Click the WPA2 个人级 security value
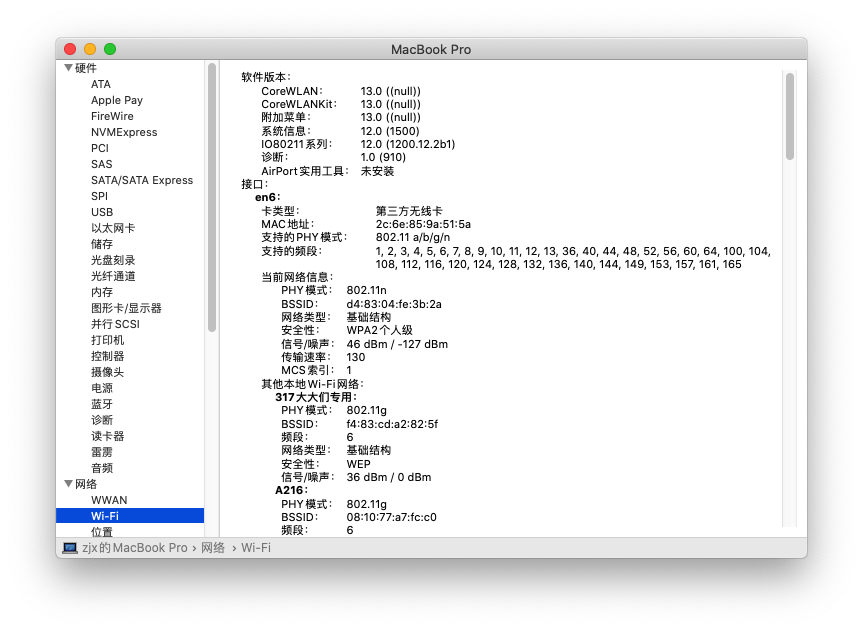Viewport: 863px width, 632px height. coord(379,330)
